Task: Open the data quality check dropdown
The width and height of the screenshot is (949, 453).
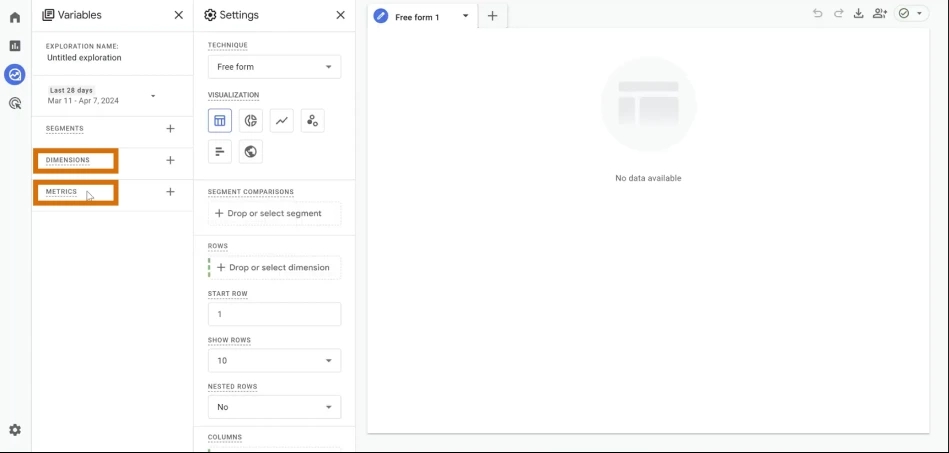Action: point(911,13)
